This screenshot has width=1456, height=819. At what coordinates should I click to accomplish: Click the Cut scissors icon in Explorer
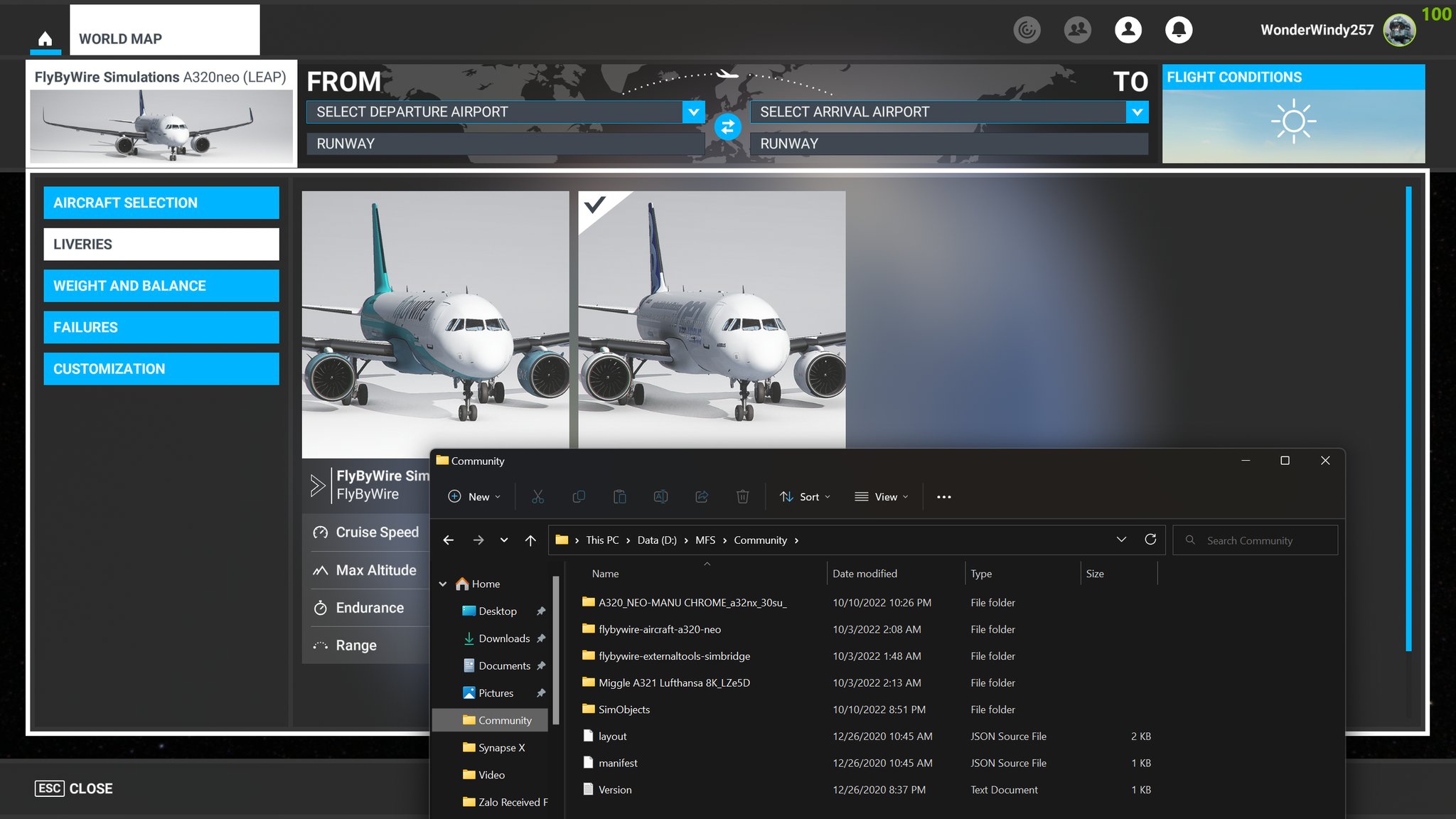click(538, 497)
